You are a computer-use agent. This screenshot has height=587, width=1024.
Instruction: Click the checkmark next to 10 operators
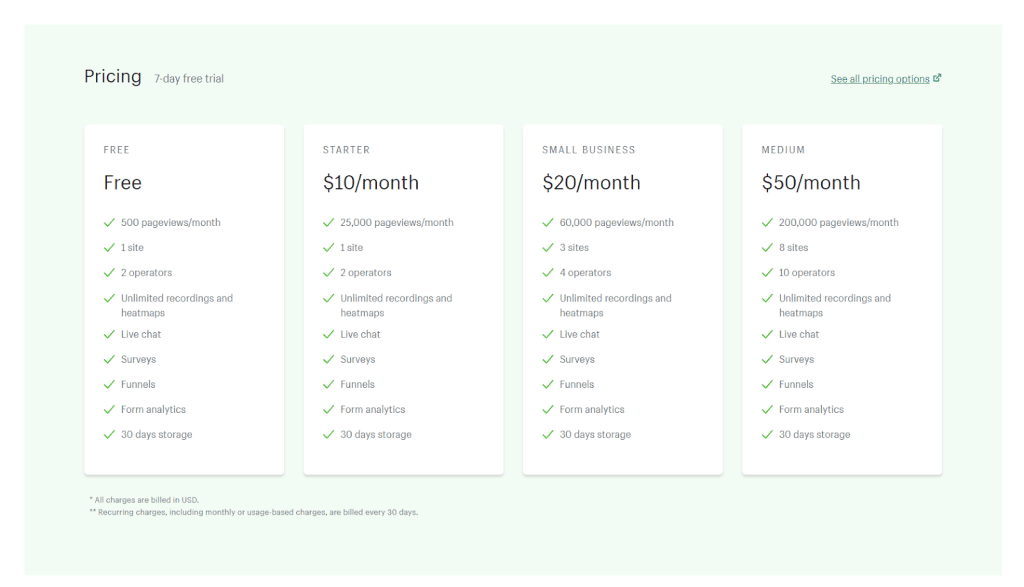coord(767,273)
